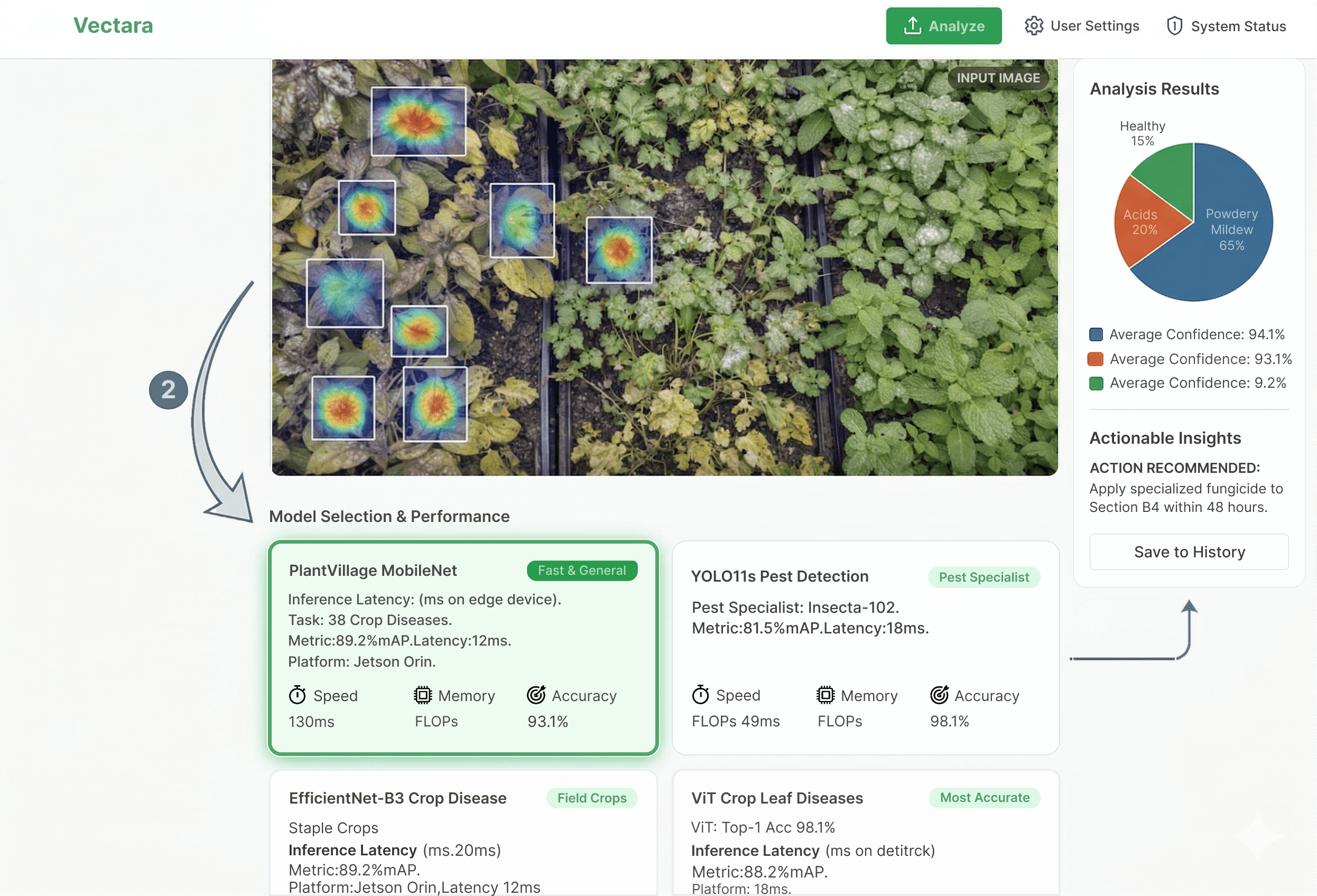Image resolution: width=1317 pixels, height=896 pixels.
Task: Click the System Status shield icon
Action: click(1175, 26)
